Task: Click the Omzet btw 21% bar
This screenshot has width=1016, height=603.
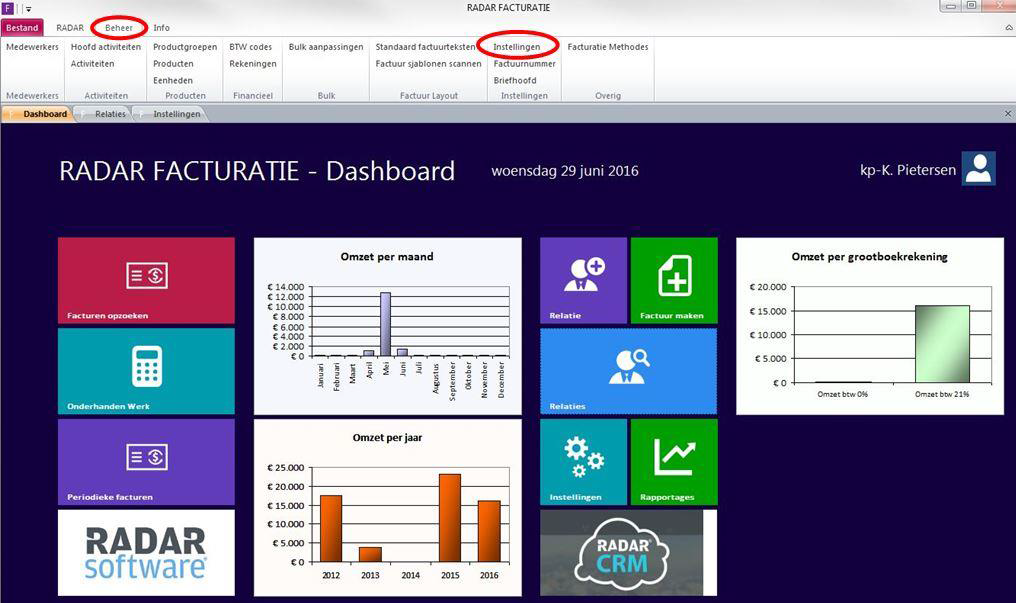Action: pos(942,344)
